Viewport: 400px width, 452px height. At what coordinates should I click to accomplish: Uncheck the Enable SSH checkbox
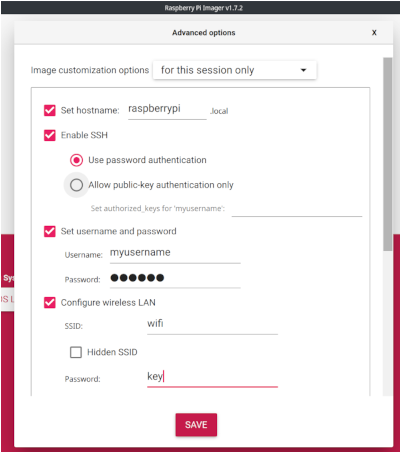click(50, 135)
